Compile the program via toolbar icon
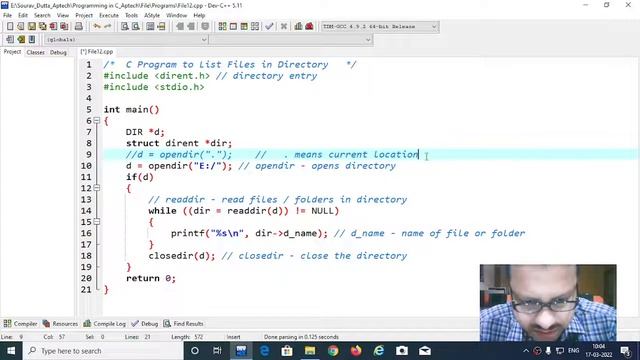The height and width of the screenshot is (360, 640). click(222, 27)
